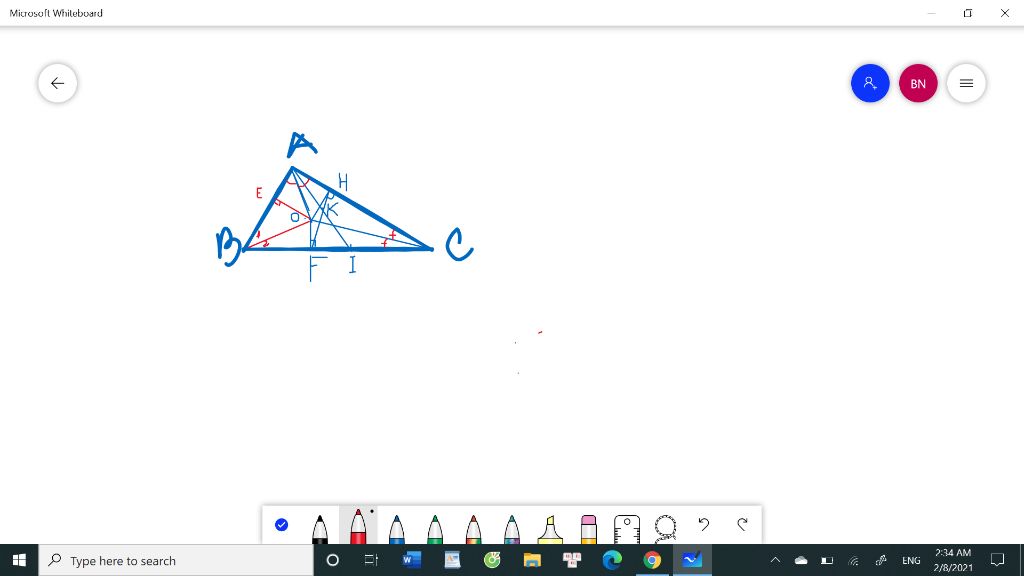Open the clock showing 2:34 AM
1024x576 pixels.
tap(953, 560)
